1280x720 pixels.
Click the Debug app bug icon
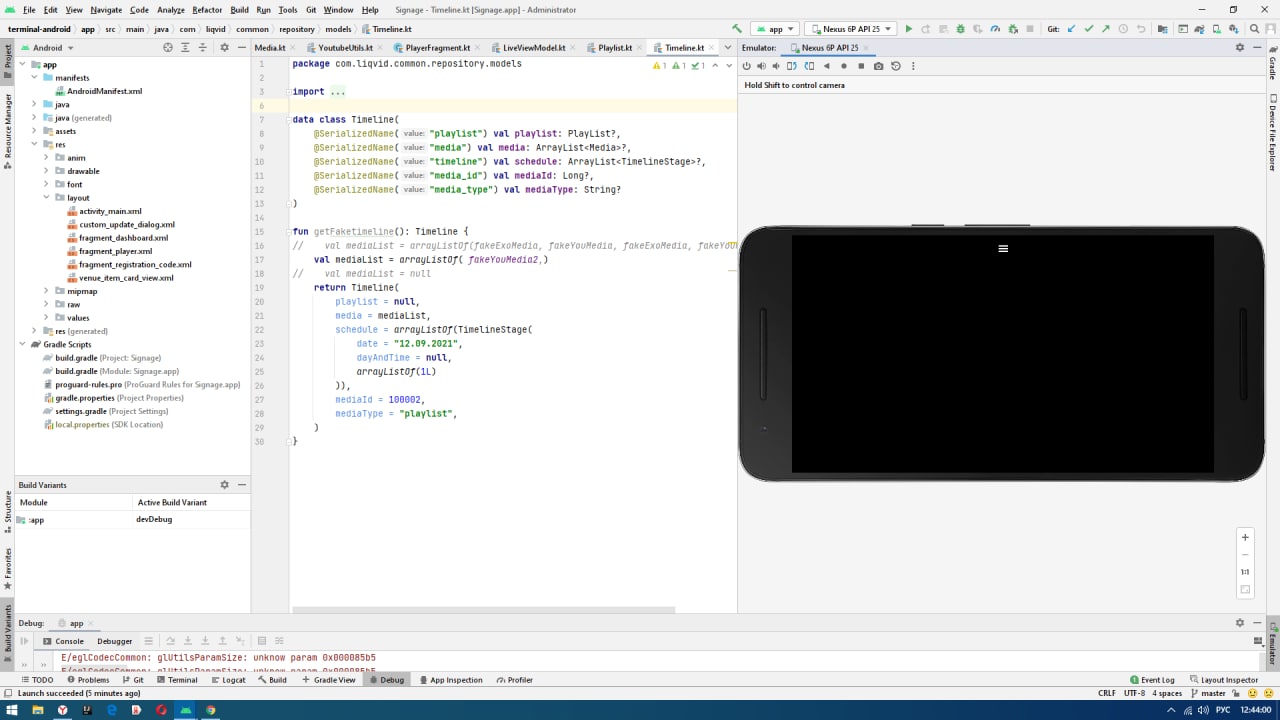(961, 29)
